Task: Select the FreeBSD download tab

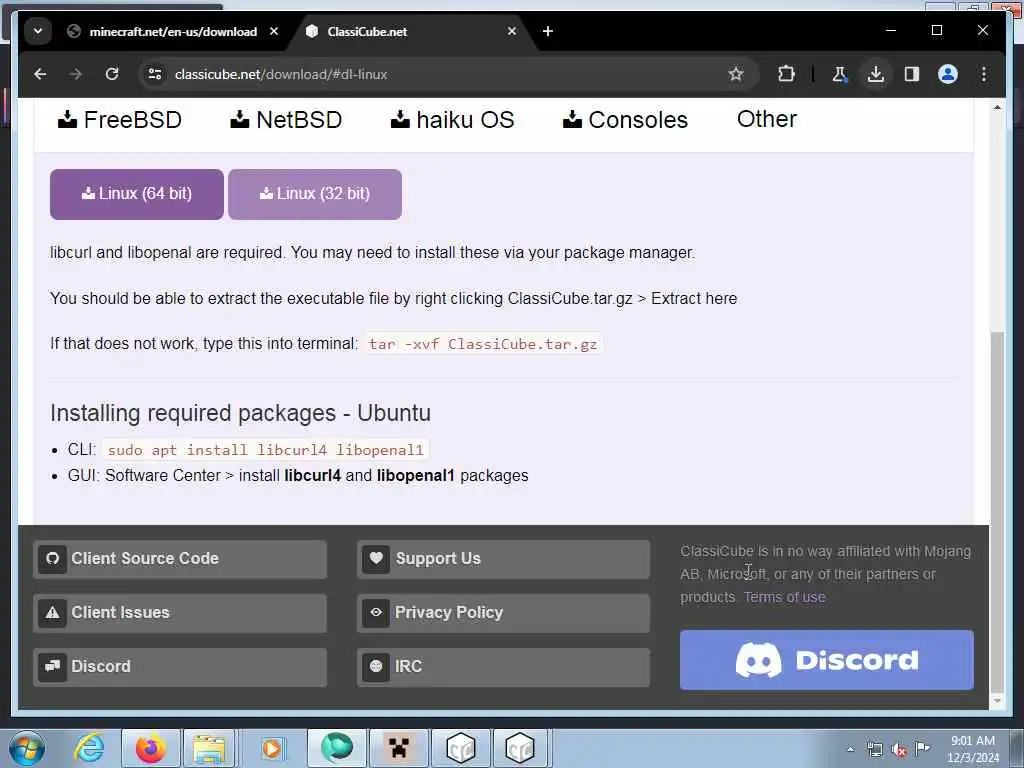Action: (120, 120)
